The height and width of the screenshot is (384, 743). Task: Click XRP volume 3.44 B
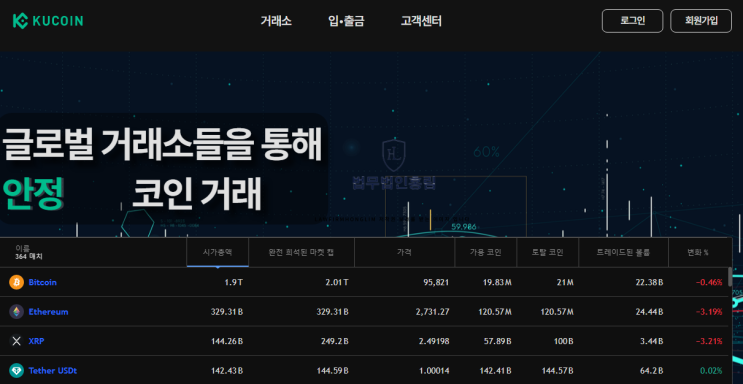[652, 341]
